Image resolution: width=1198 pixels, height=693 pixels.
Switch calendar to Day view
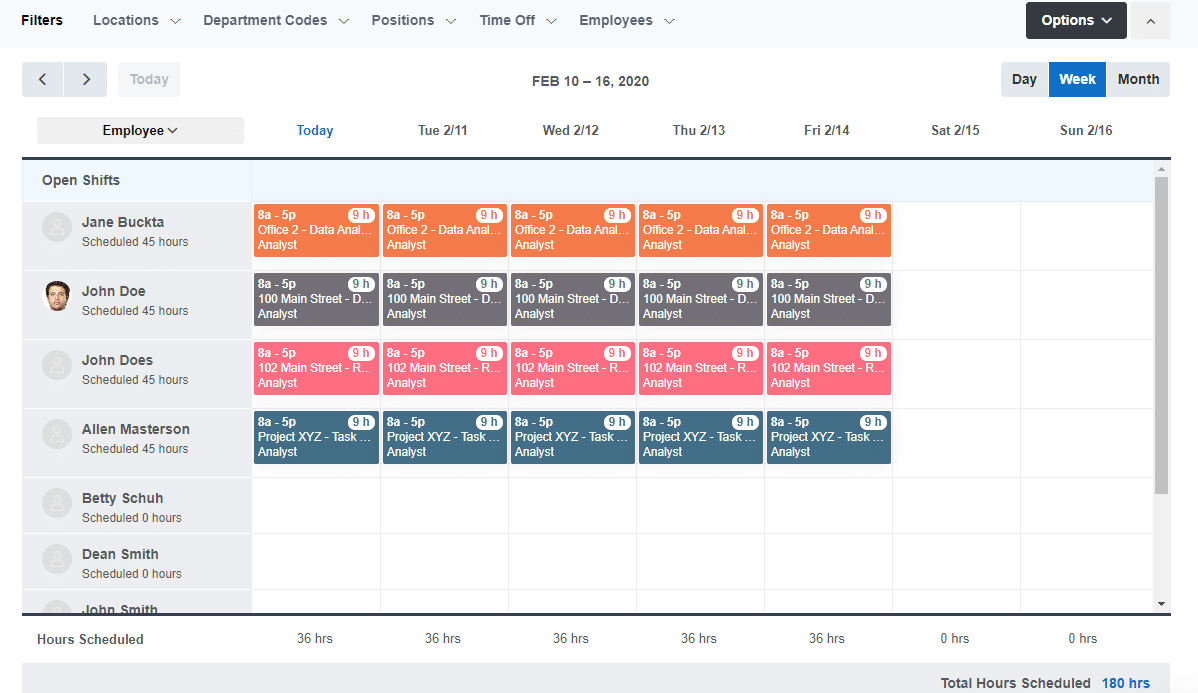[x=1024, y=80]
